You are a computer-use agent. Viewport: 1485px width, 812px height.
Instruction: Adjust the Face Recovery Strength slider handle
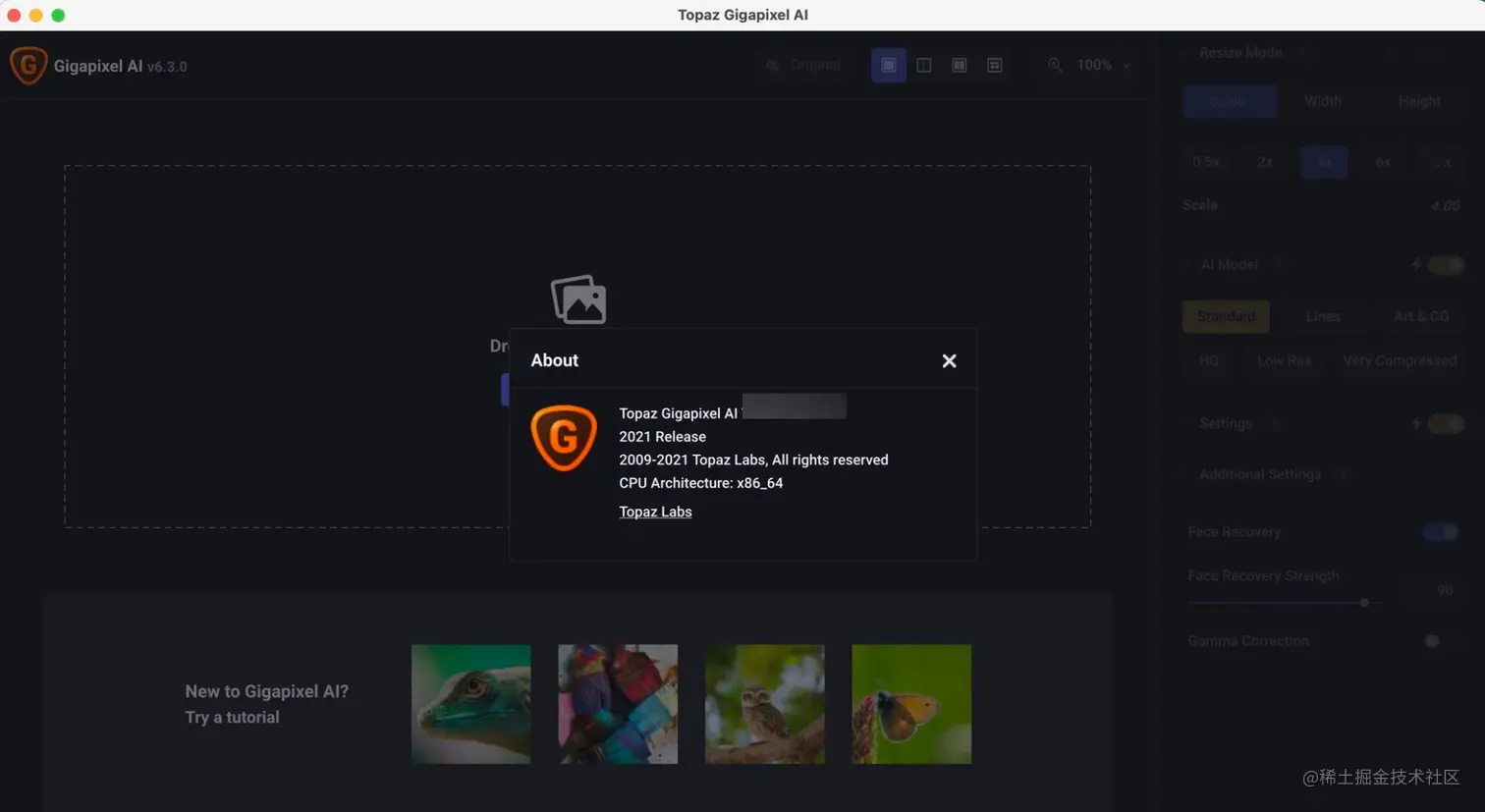pos(1364,603)
